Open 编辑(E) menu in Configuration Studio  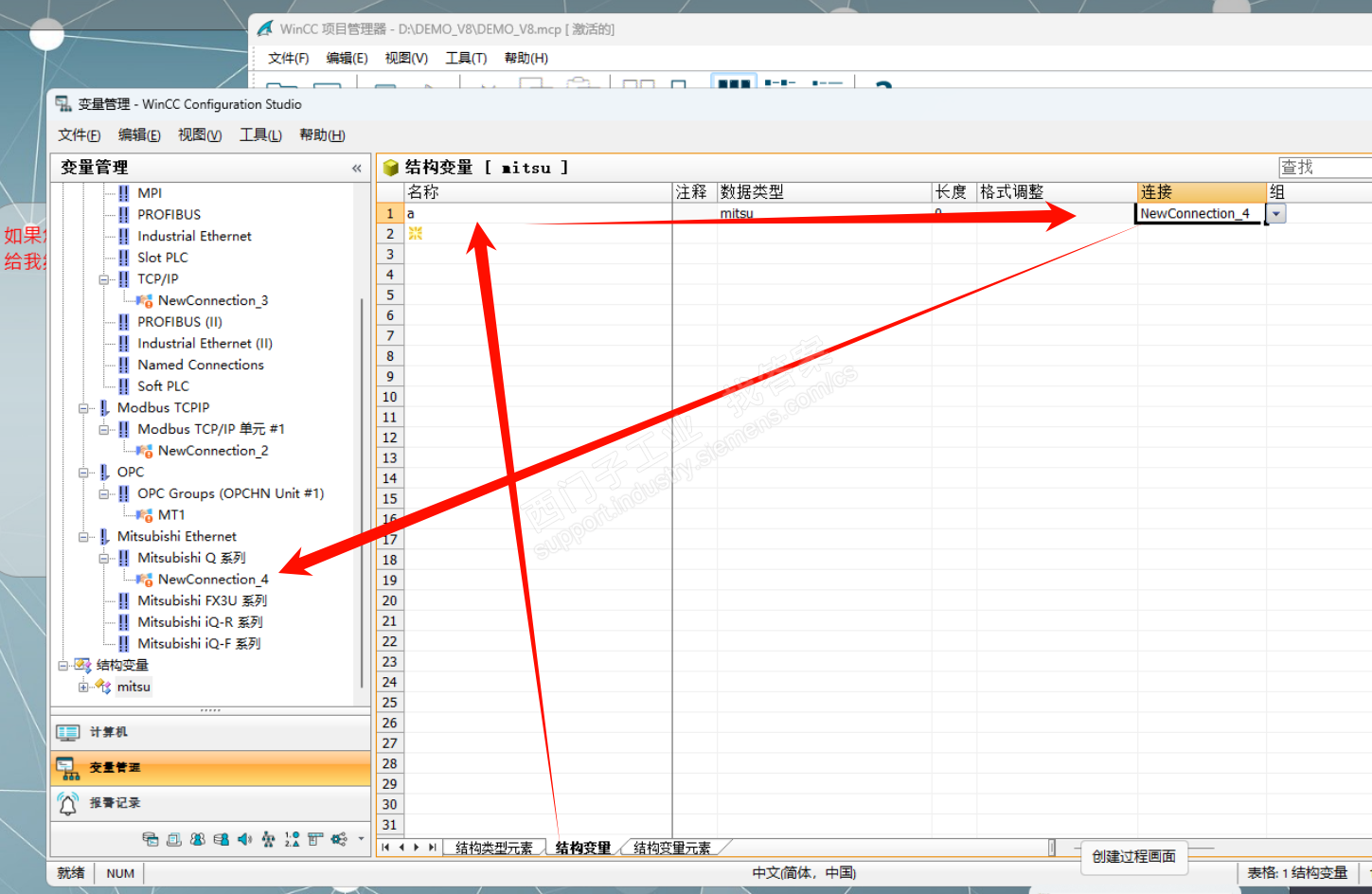point(139,135)
